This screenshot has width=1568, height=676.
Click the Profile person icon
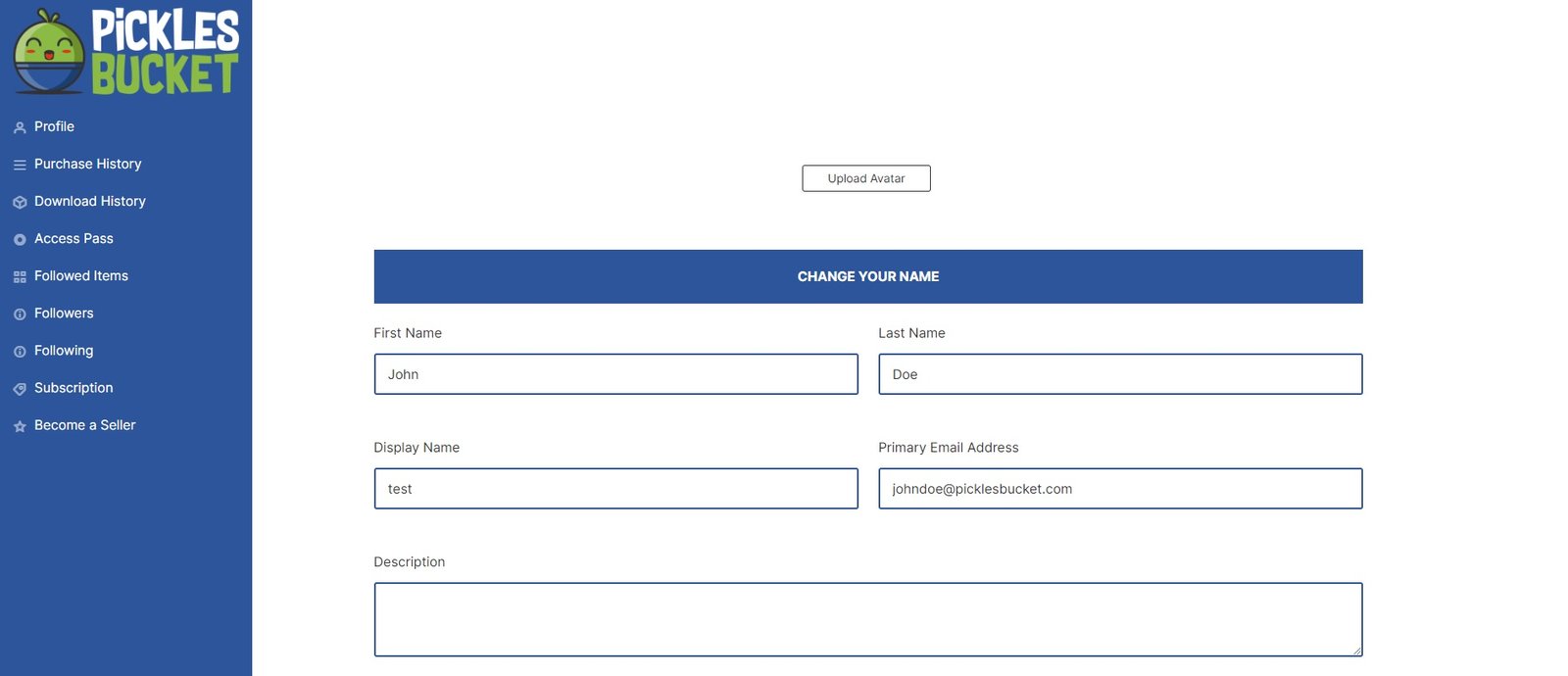coord(20,127)
